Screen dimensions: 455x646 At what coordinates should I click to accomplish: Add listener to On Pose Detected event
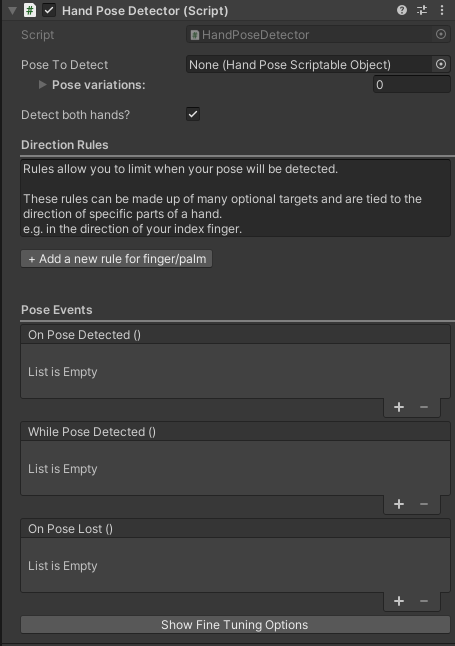(x=399, y=407)
